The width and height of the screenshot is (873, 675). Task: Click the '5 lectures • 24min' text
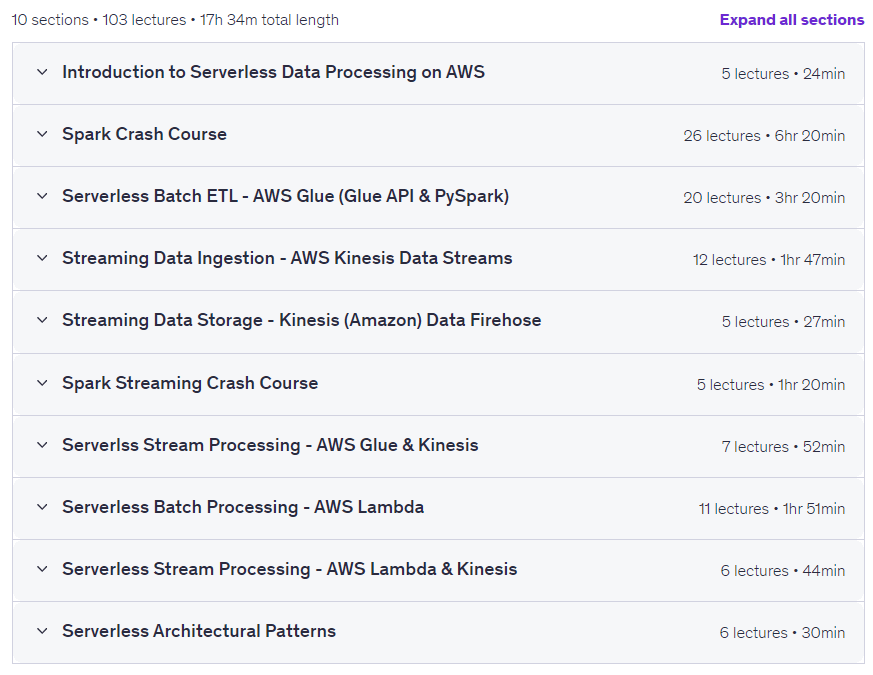[783, 74]
